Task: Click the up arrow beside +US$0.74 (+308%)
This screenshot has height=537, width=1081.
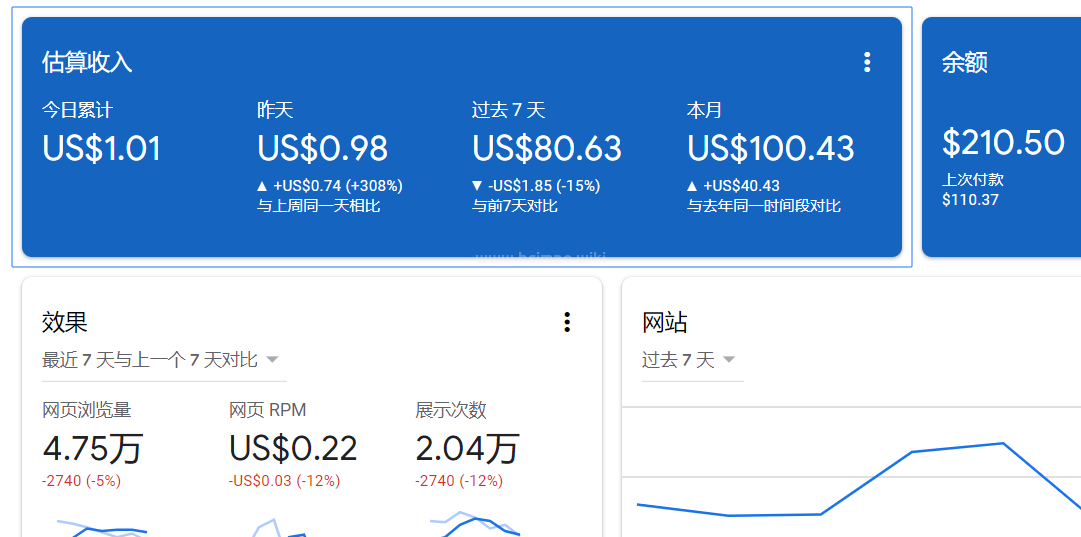Action: pos(263,186)
